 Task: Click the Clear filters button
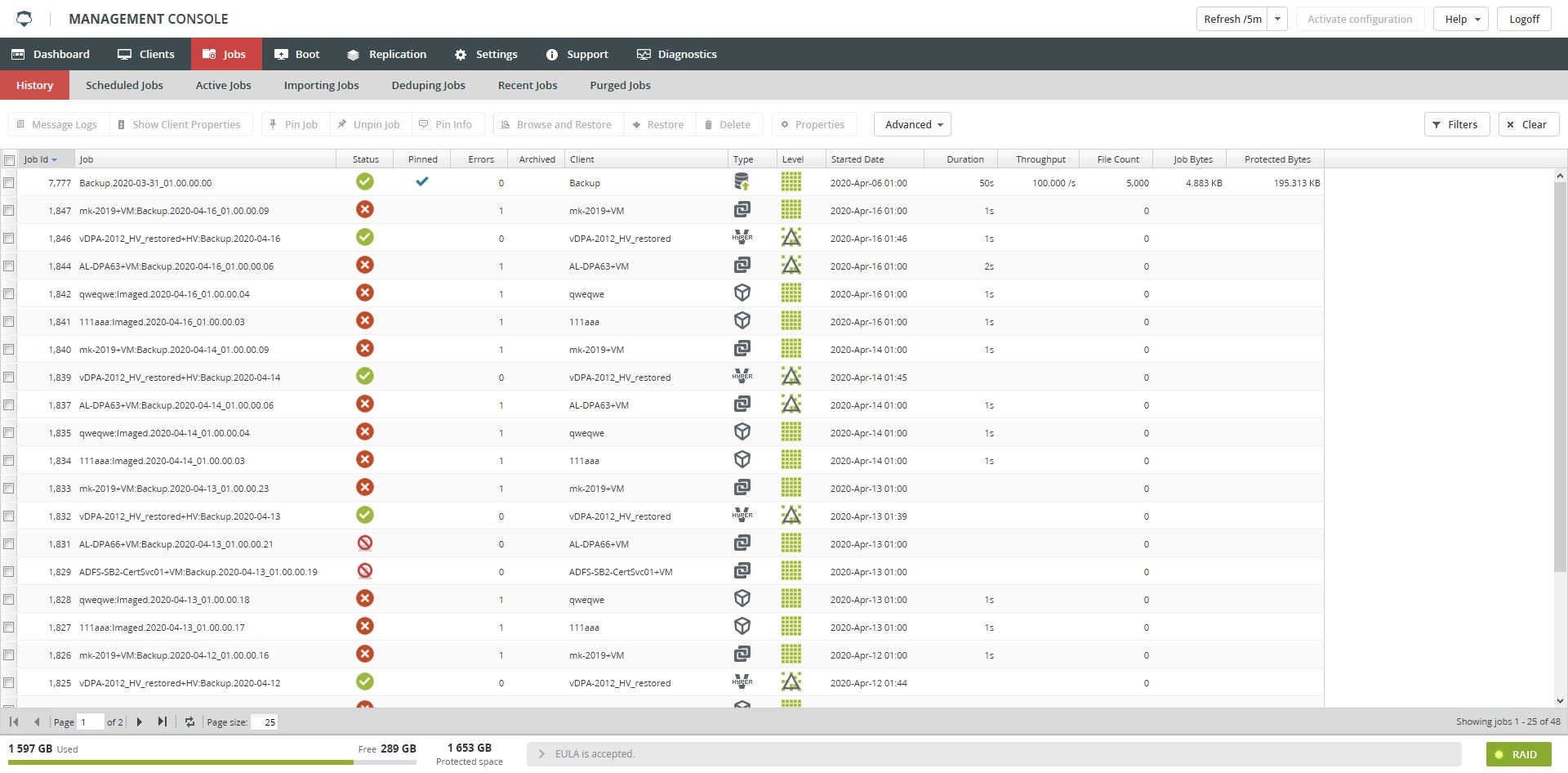(1529, 124)
